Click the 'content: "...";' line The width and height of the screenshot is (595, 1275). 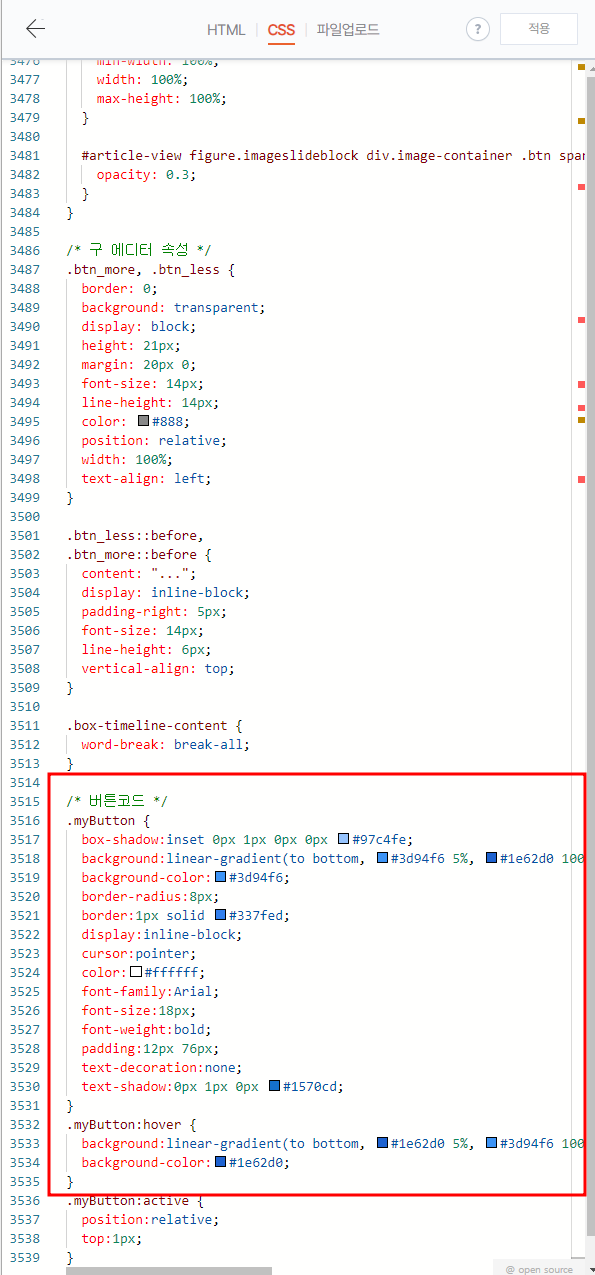139,573
